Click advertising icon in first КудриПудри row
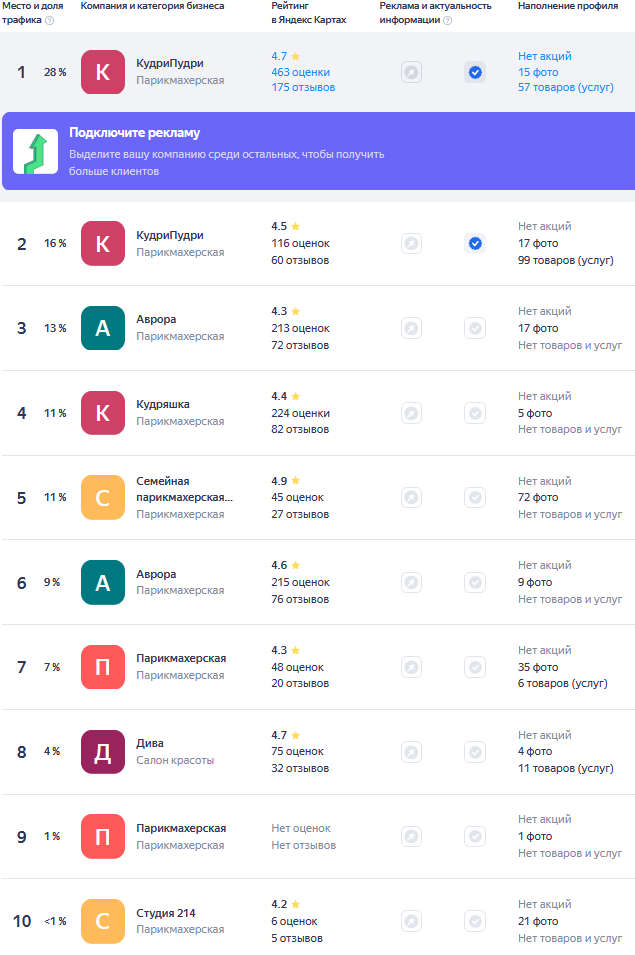Screen dimensions: 635x955 [x=412, y=72]
